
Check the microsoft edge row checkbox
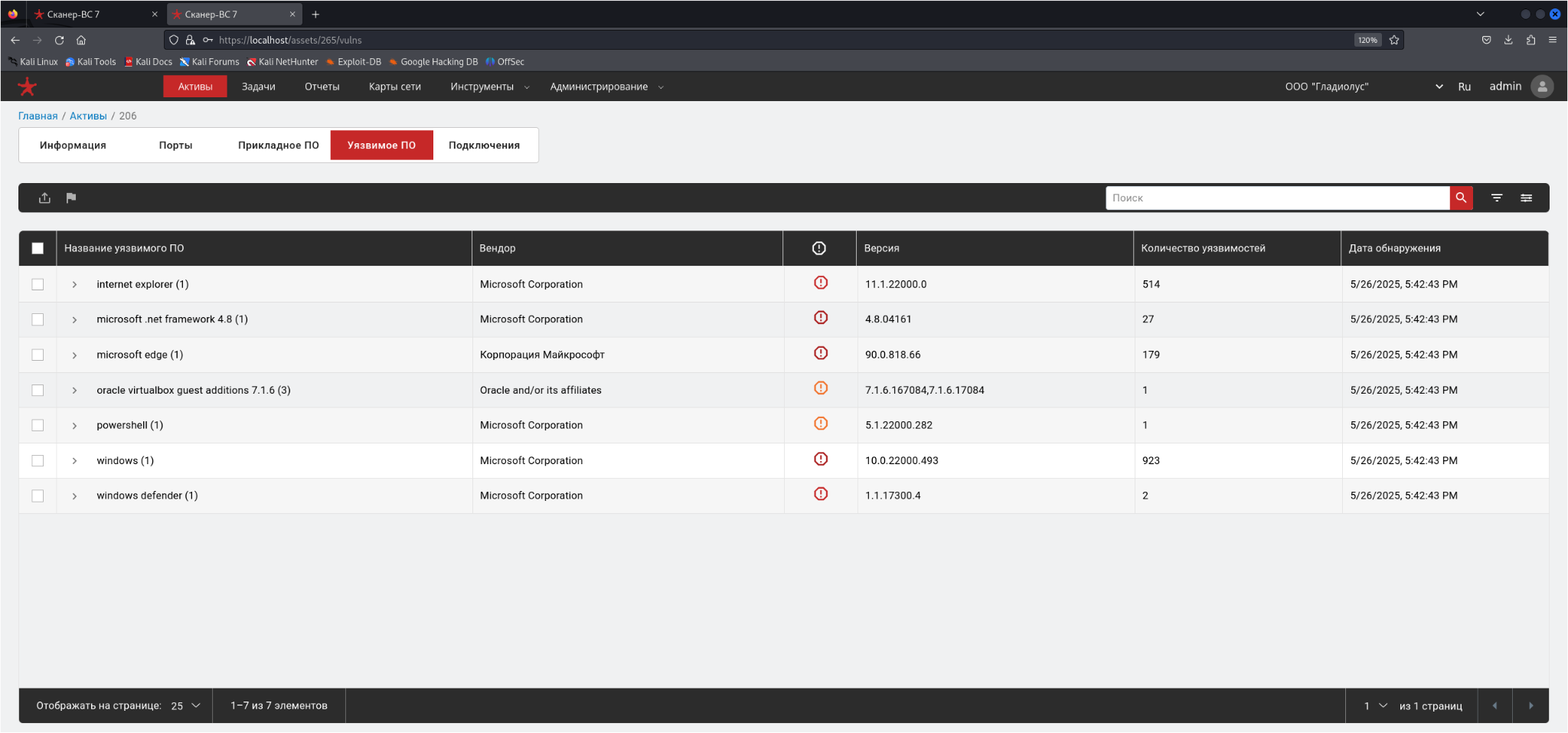(x=38, y=355)
